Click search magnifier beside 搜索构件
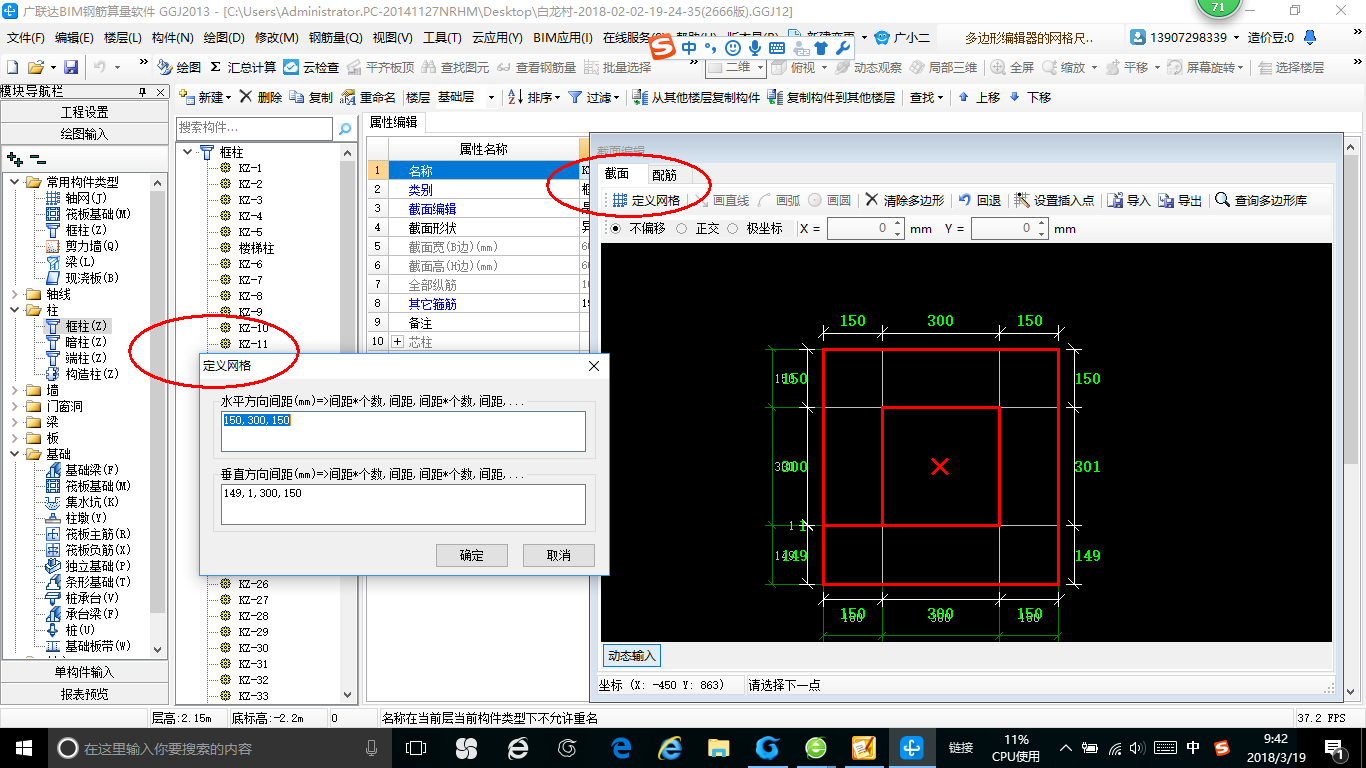This screenshot has height=768, width=1366. point(344,129)
